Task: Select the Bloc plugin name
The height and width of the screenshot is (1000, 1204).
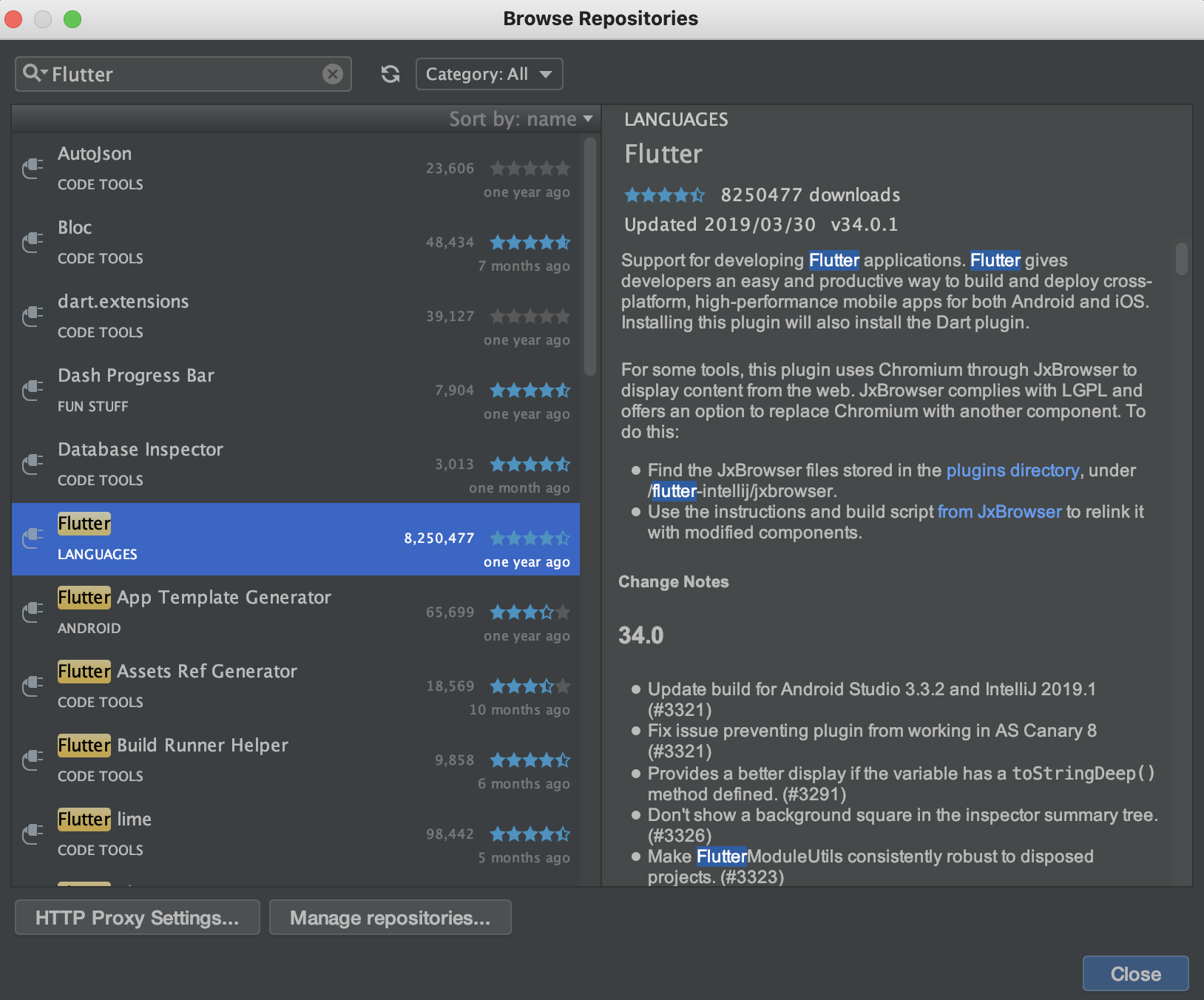Action: pos(75,228)
